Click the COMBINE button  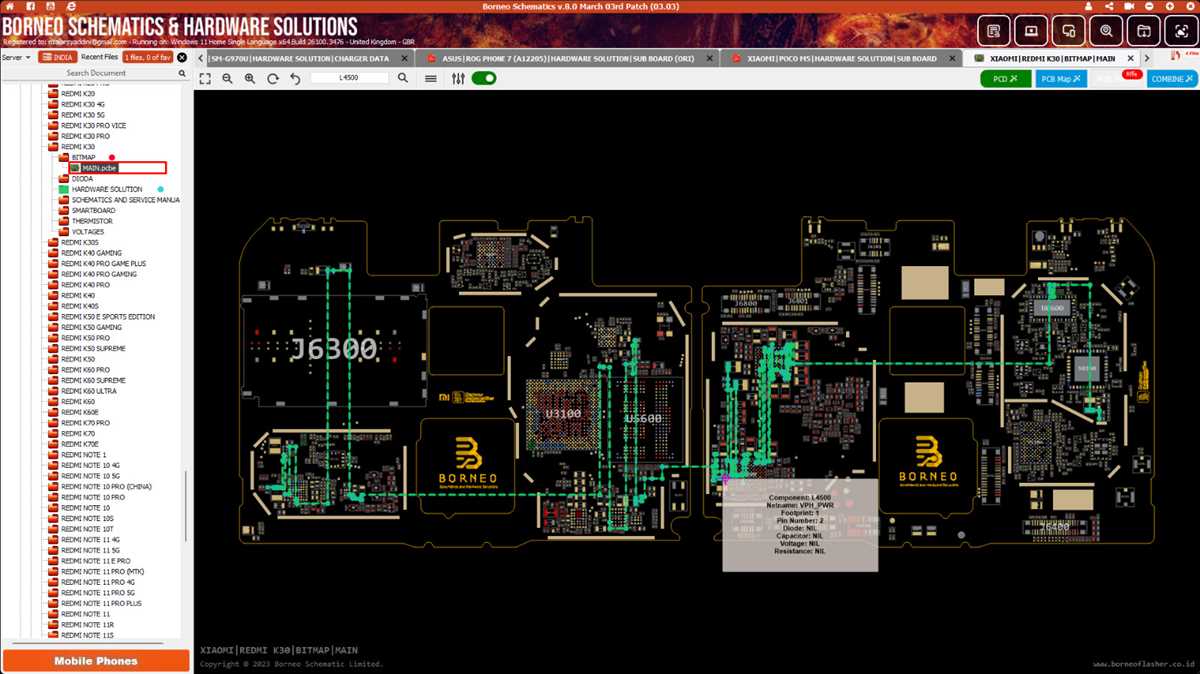(x=1171, y=78)
